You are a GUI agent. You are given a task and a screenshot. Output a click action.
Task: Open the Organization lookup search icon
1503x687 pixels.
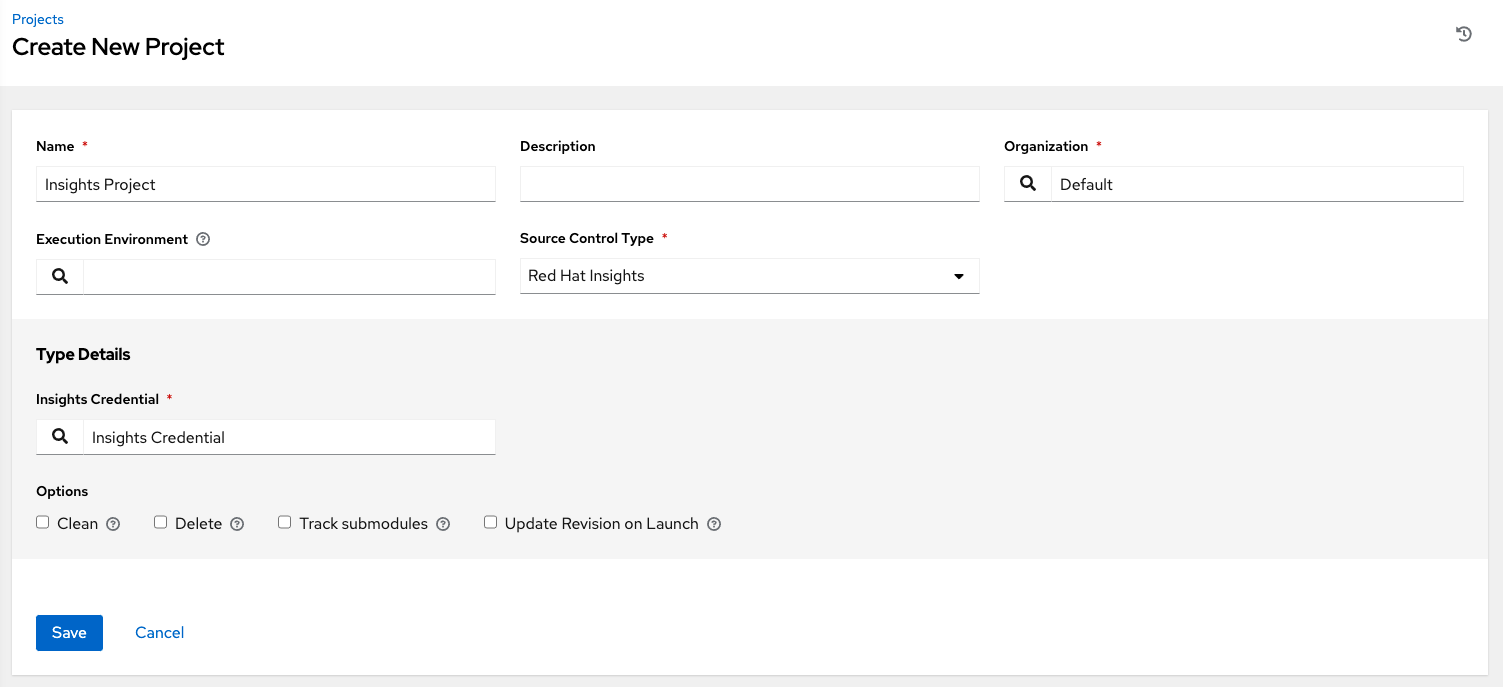click(1027, 183)
